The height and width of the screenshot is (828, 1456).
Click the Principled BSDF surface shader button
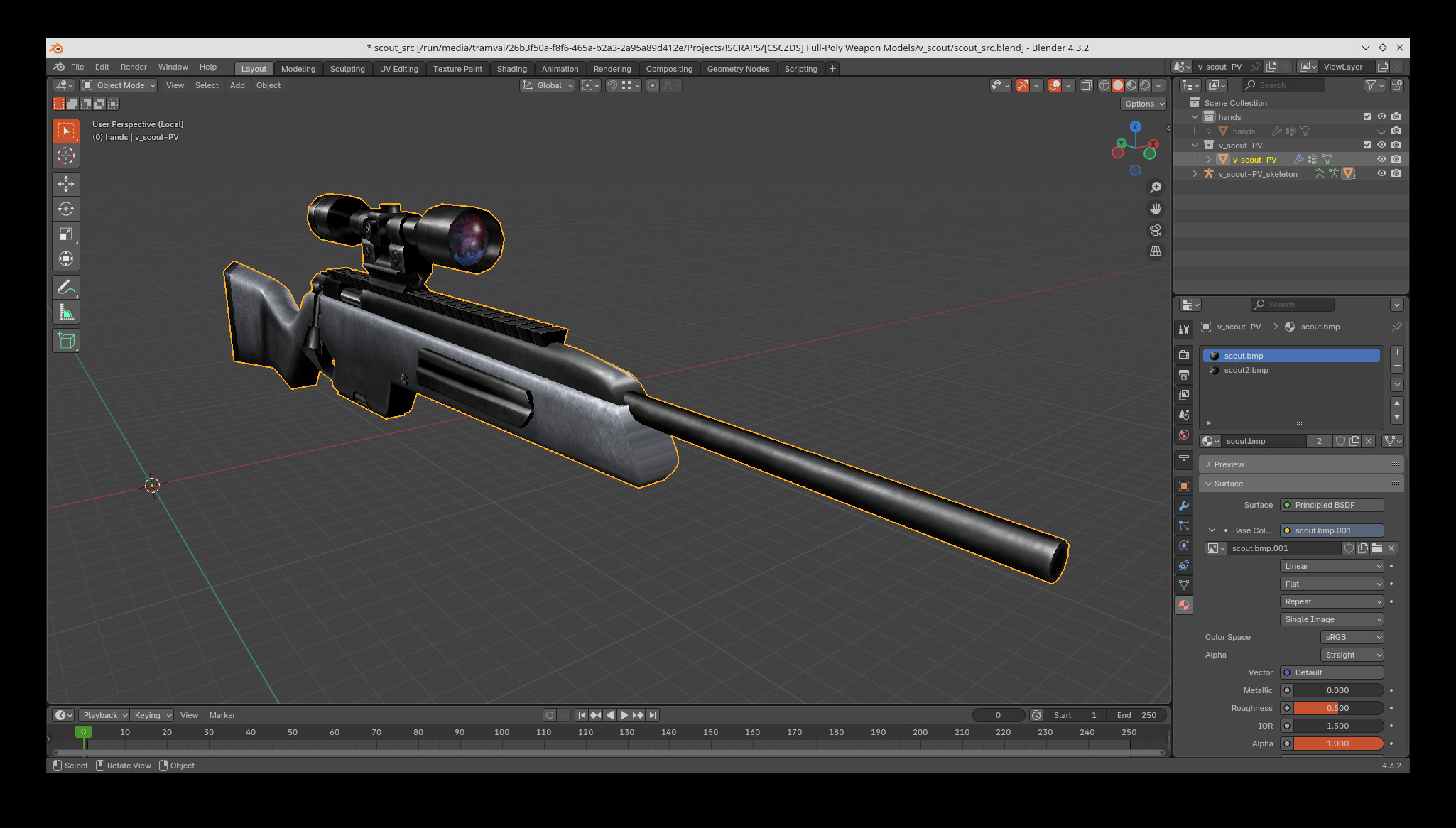click(1332, 505)
